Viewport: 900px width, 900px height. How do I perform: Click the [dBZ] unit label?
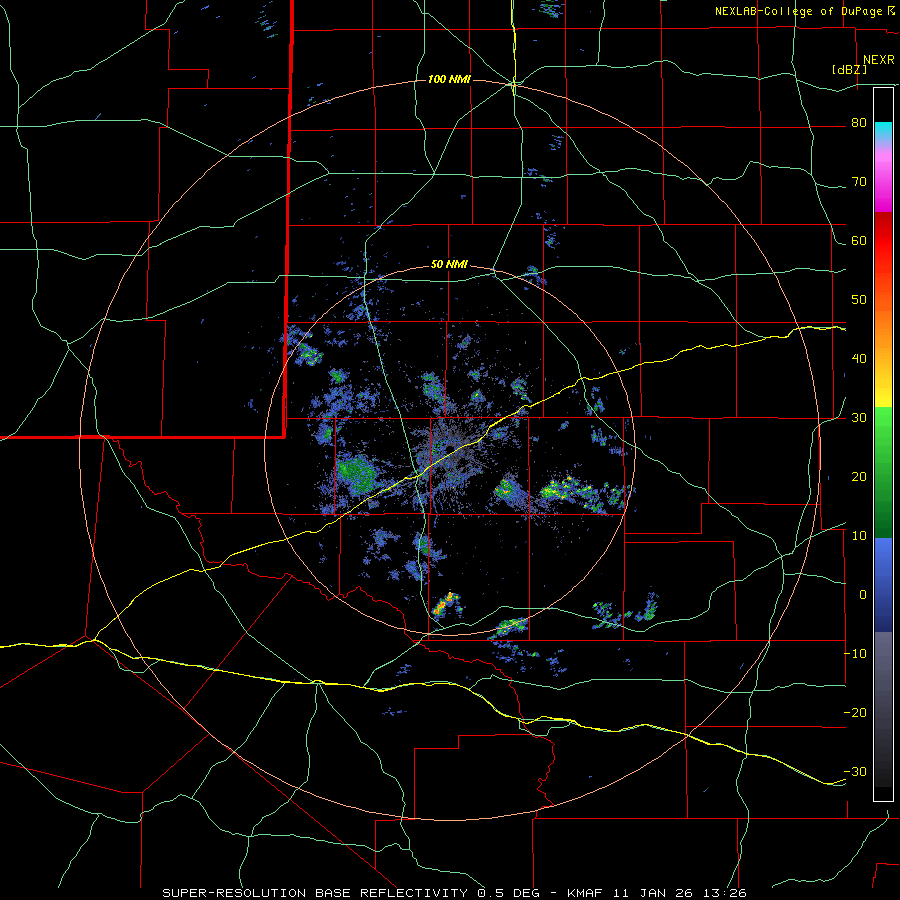(849, 69)
